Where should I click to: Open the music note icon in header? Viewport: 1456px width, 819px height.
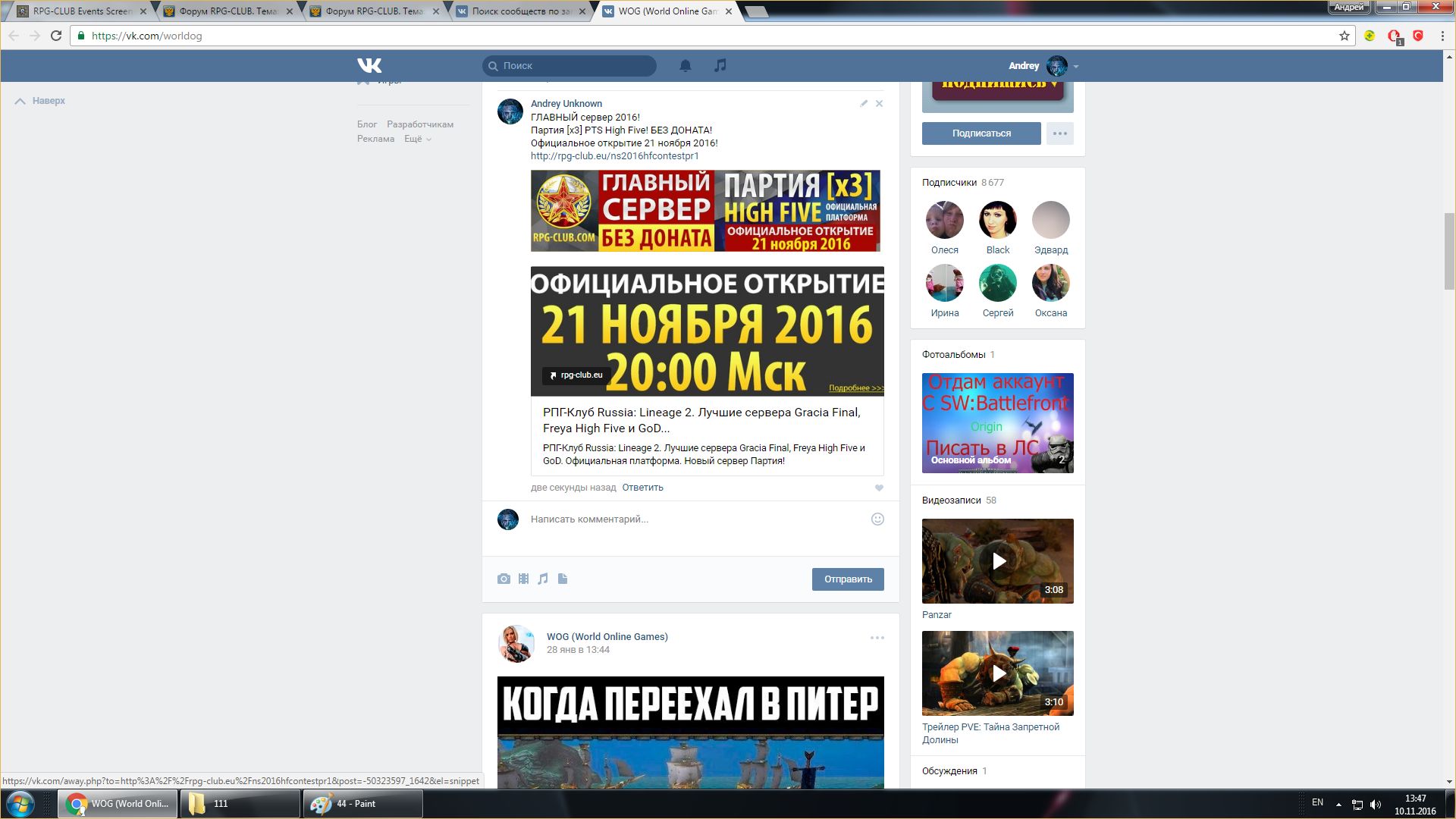coord(720,66)
